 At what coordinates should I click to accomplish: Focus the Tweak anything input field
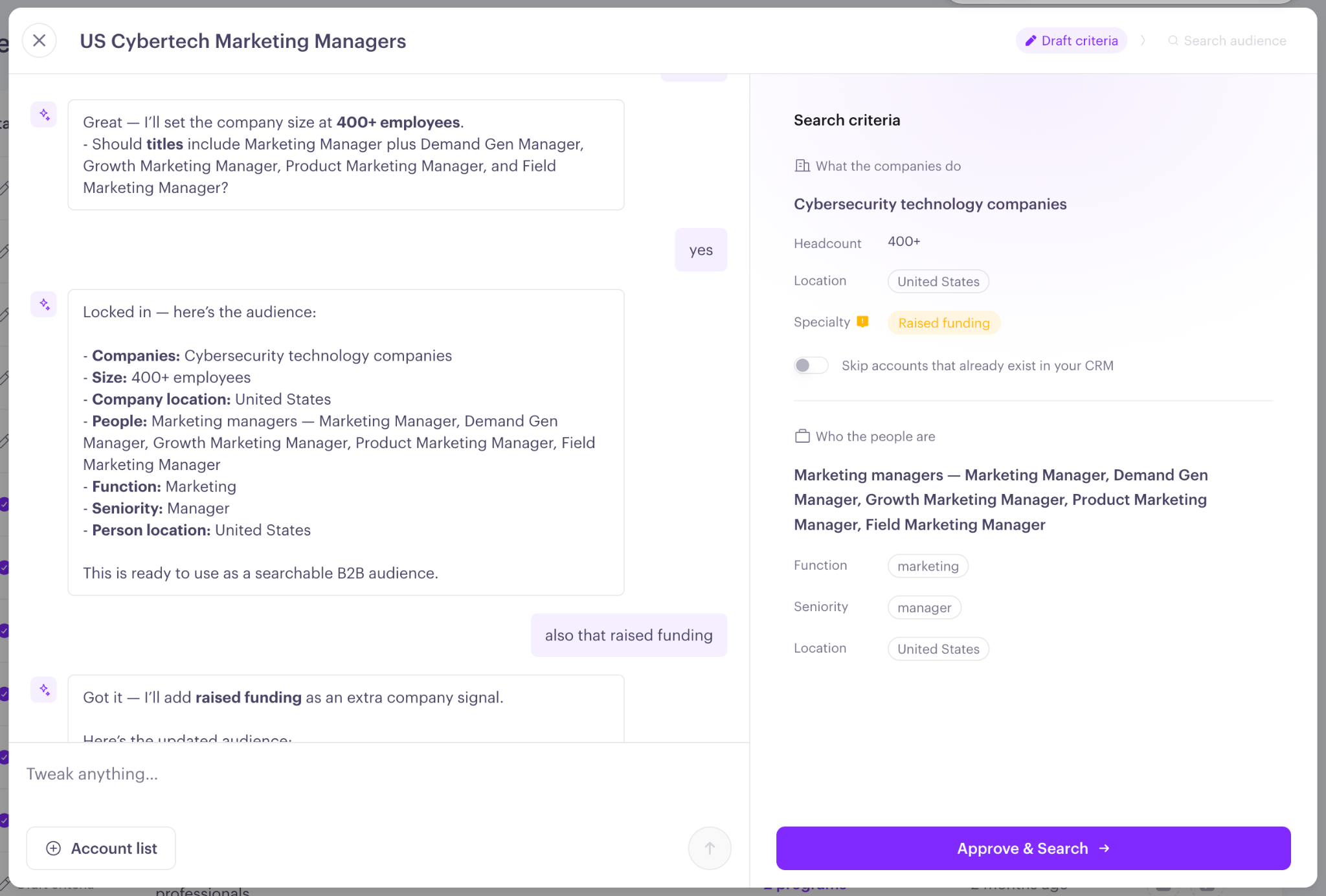pos(379,774)
